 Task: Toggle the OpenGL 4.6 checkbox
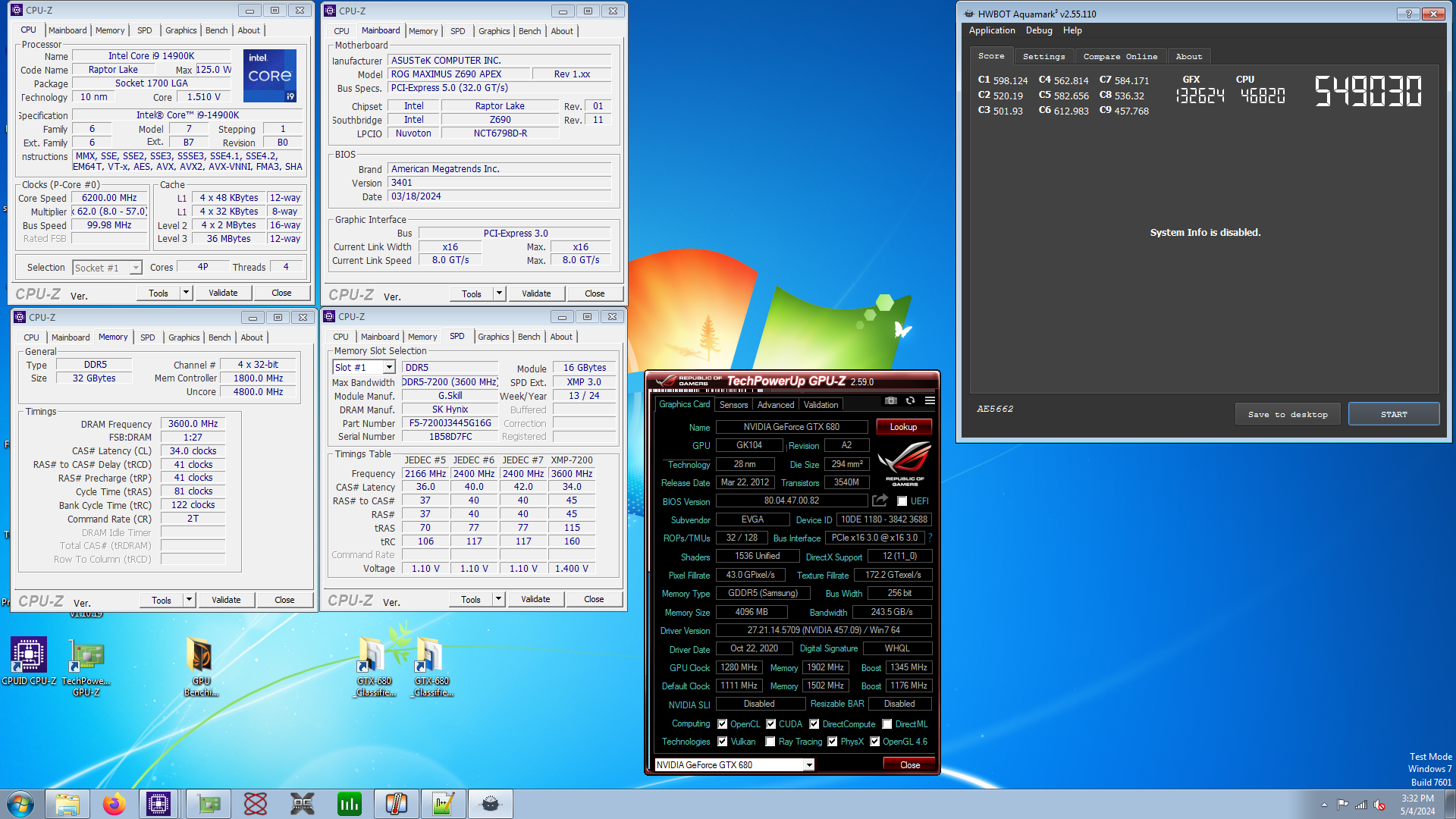click(x=875, y=742)
